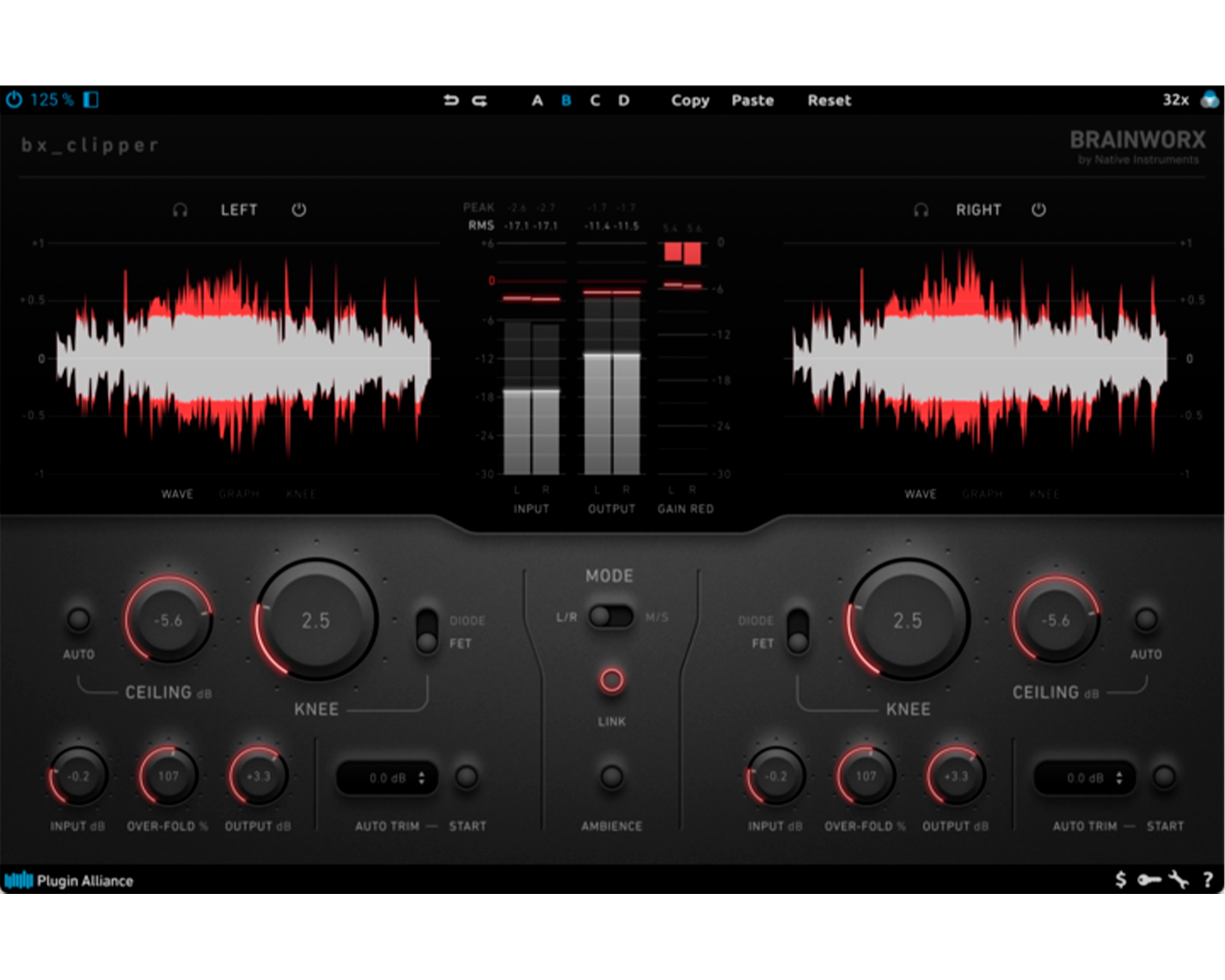Select GRAPH view under right display
1225x980 pixels.
pyautogui.click(x=982, y=494)
